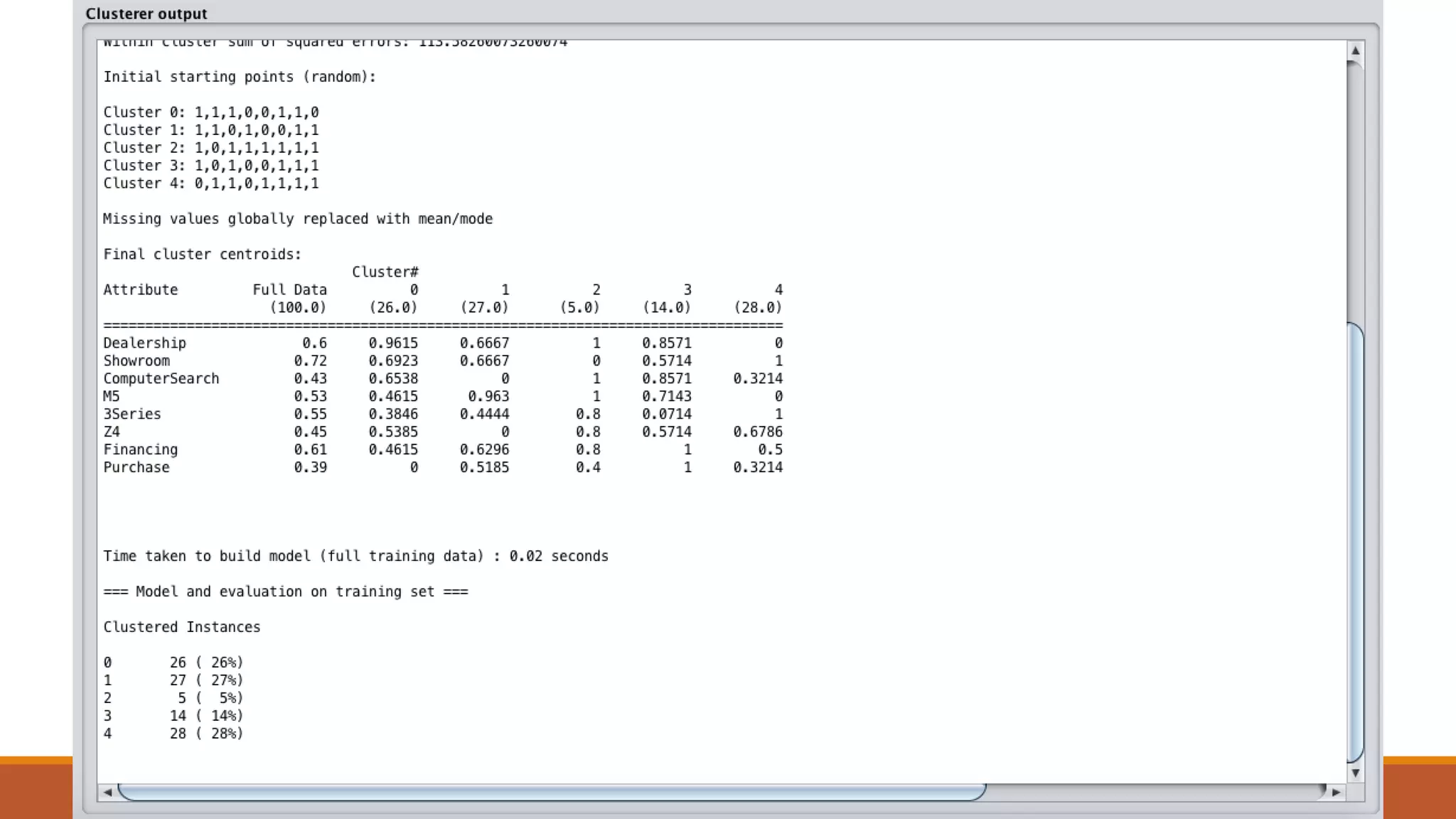Click the 'Clustered Instances' heading
Screen dimensions: 1456x819
tap(182, 627)
